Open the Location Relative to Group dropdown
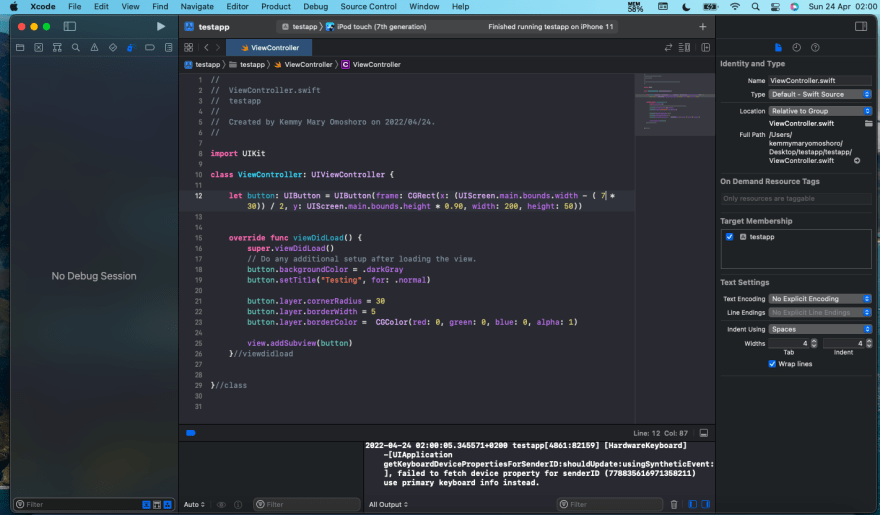 (x=820, y=111)
